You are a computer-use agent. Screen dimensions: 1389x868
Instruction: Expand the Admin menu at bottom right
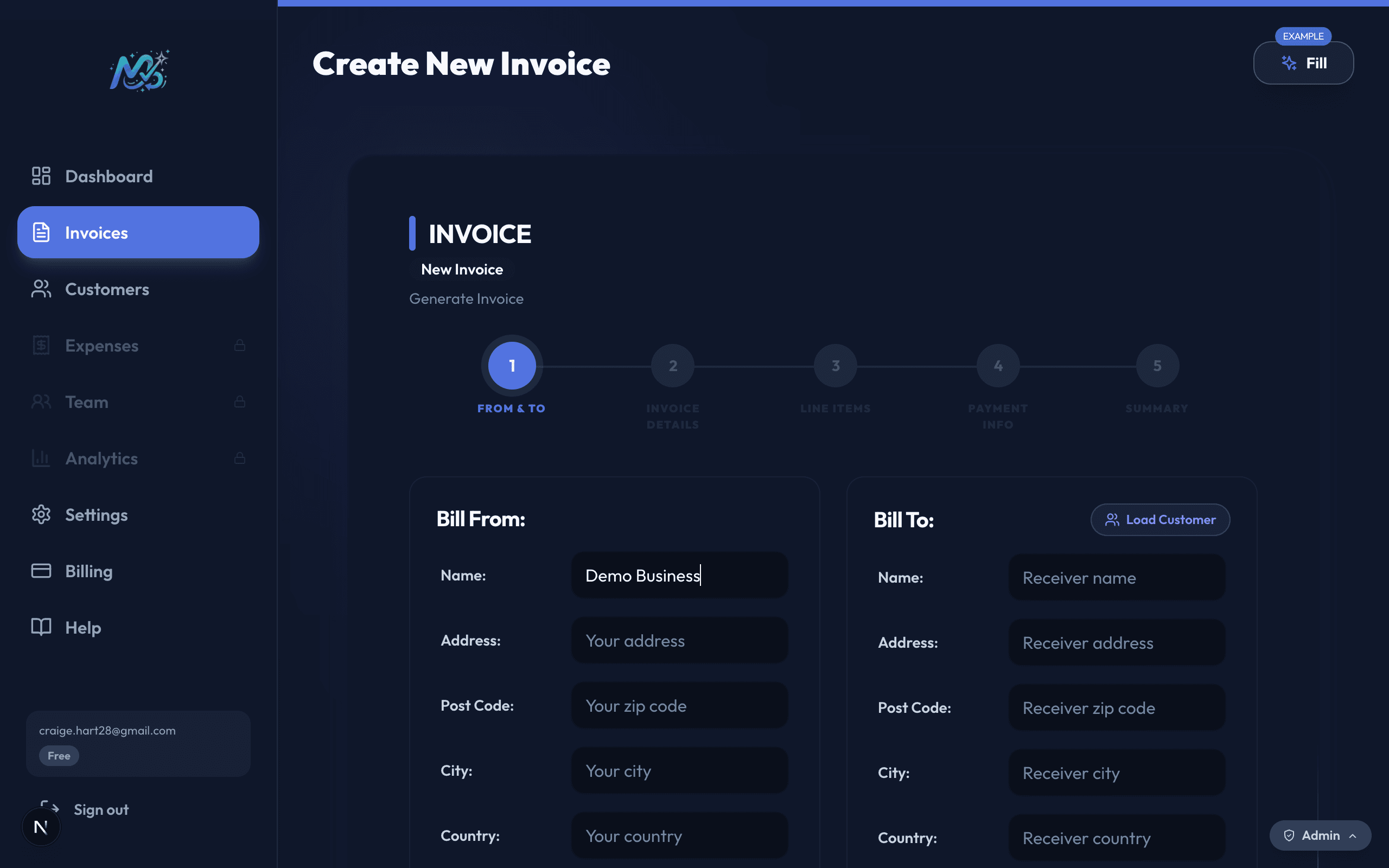click(x=1320, y=835)
